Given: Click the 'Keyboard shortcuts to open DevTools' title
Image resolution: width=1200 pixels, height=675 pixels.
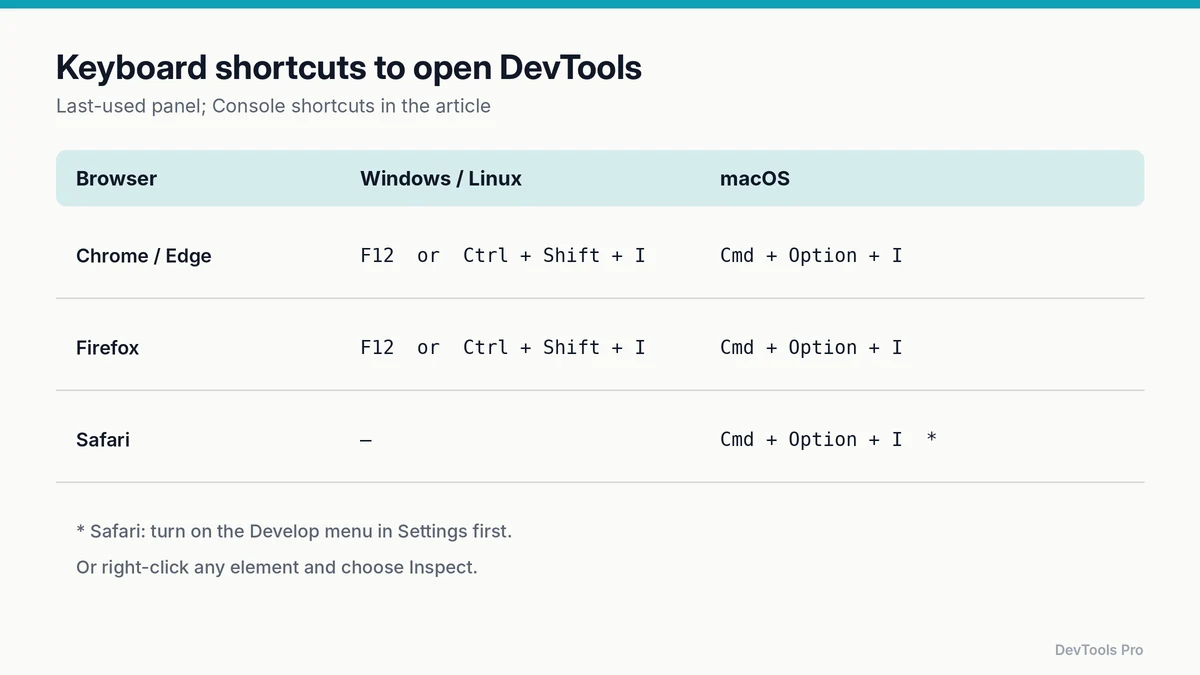Looking at the screenshot, I should coord(349,67).
